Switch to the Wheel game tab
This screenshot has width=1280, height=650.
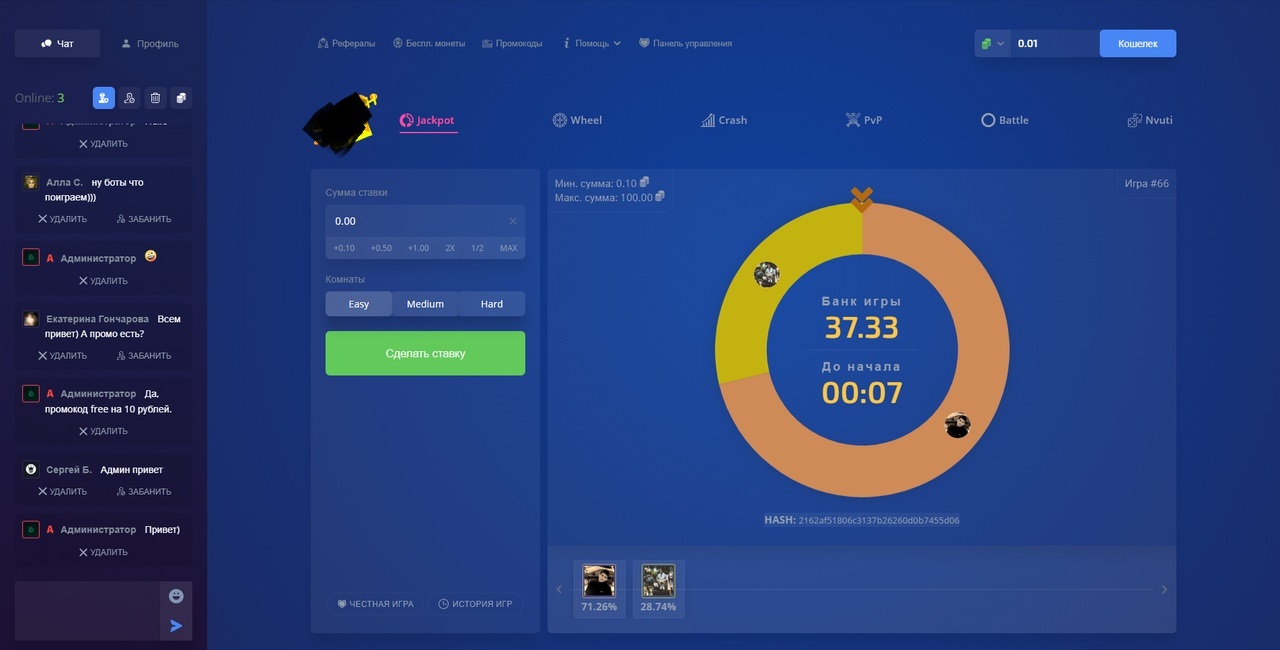coord(577,120)
